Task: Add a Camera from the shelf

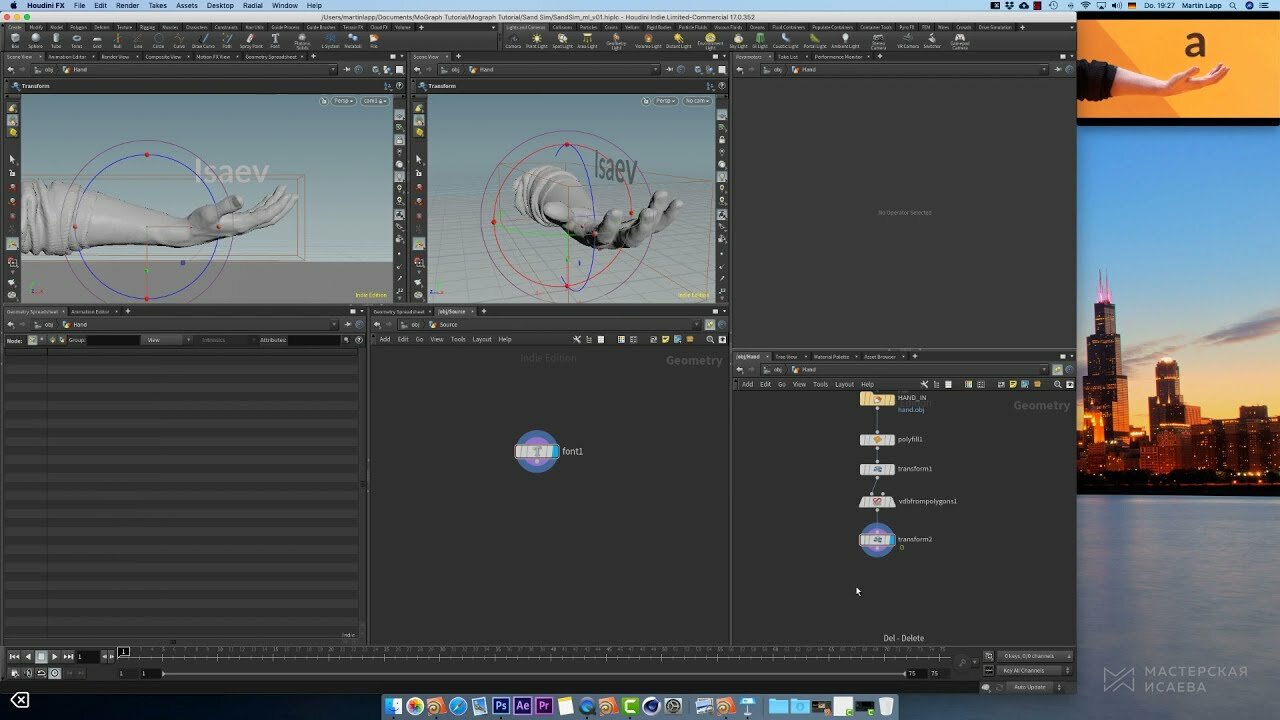Action: (x=514, y=40)
